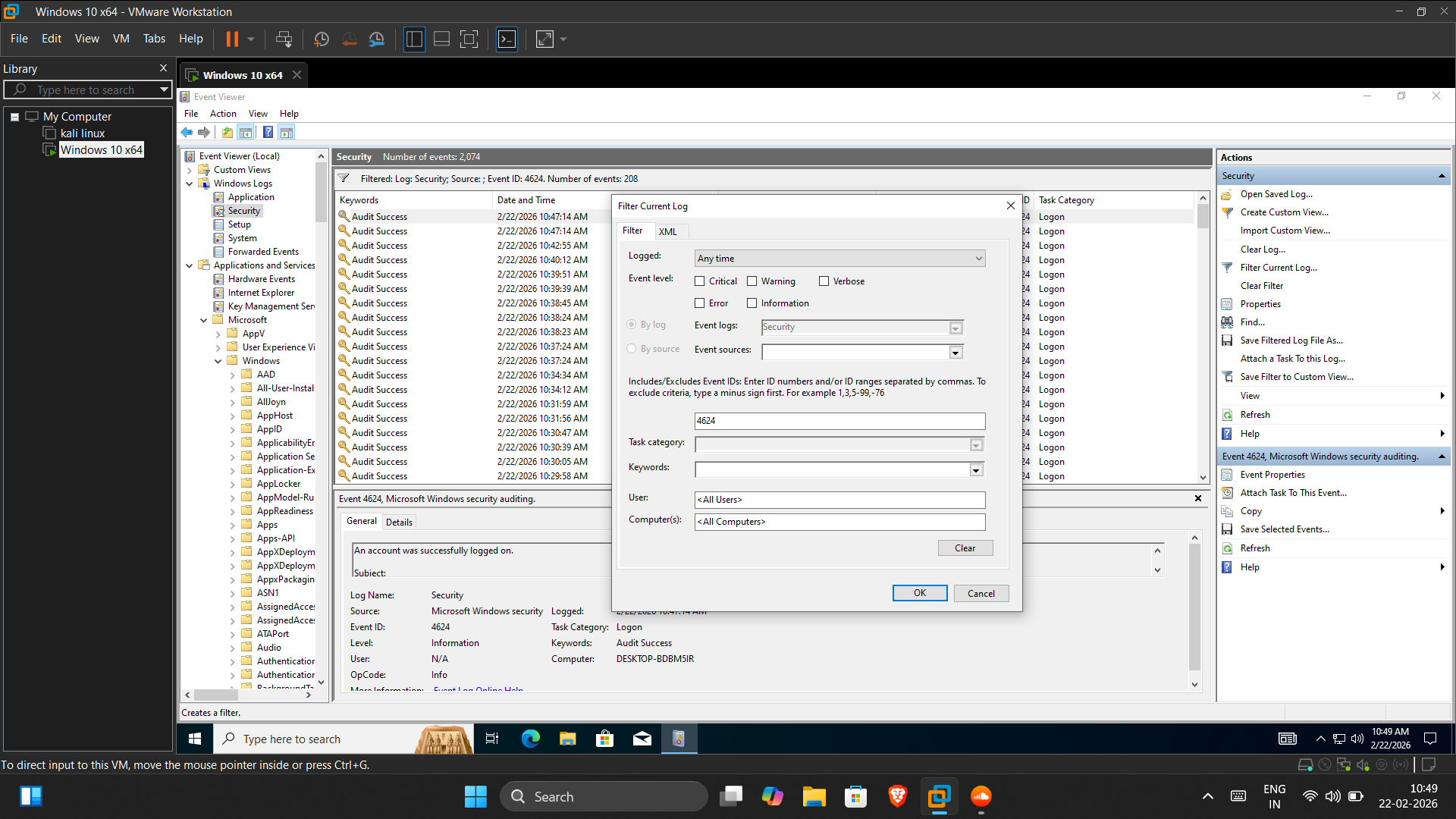Click the Event Viewer help toolbar icon

click(268, 133)
